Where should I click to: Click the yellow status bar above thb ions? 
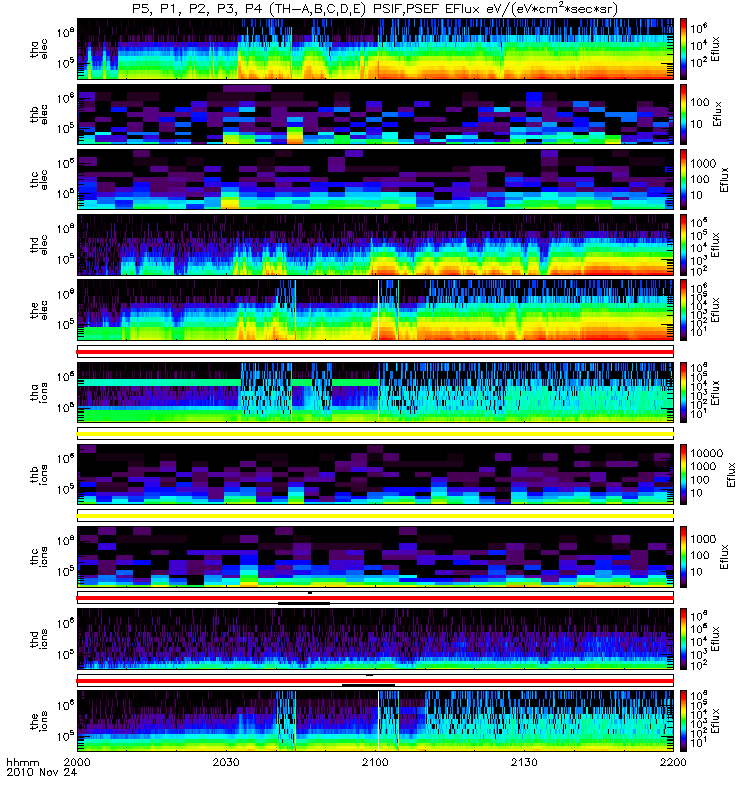tap(375, 434)
